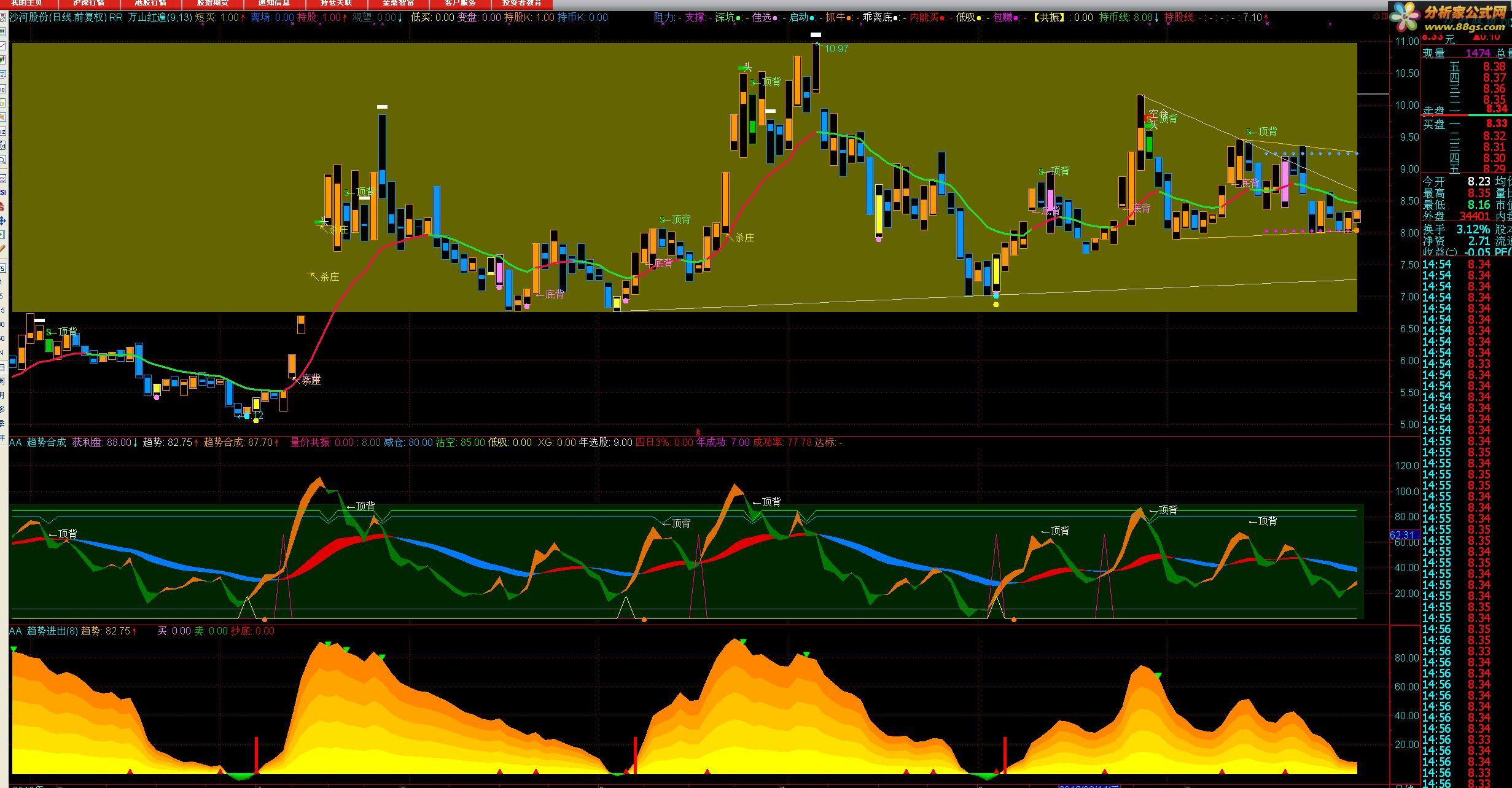Click the sell-five price 8.38
Image resolution: width=1512 pixels, height=788 pixels.
[x=1494, y=66]
